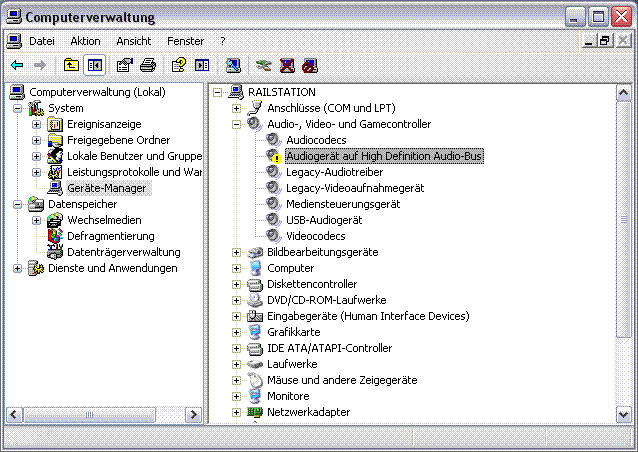
Task: Select Audiocodecs device entry
Action: (x=316, y=140)
